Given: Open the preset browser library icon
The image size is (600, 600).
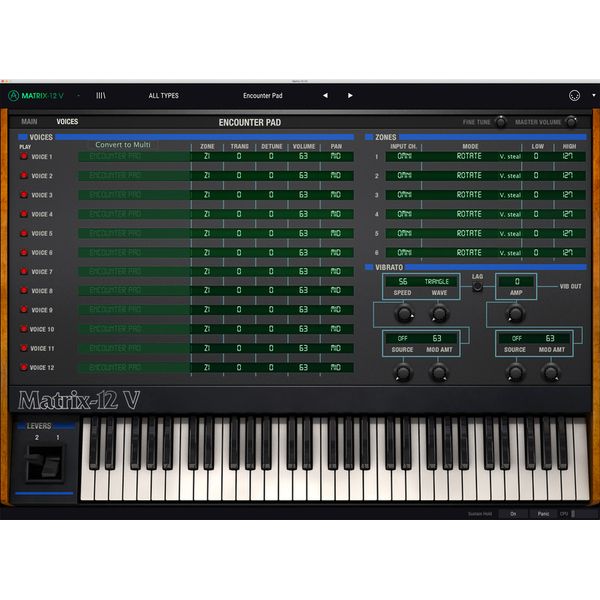Looking at the screenshot, I should [x=101, y=95].
